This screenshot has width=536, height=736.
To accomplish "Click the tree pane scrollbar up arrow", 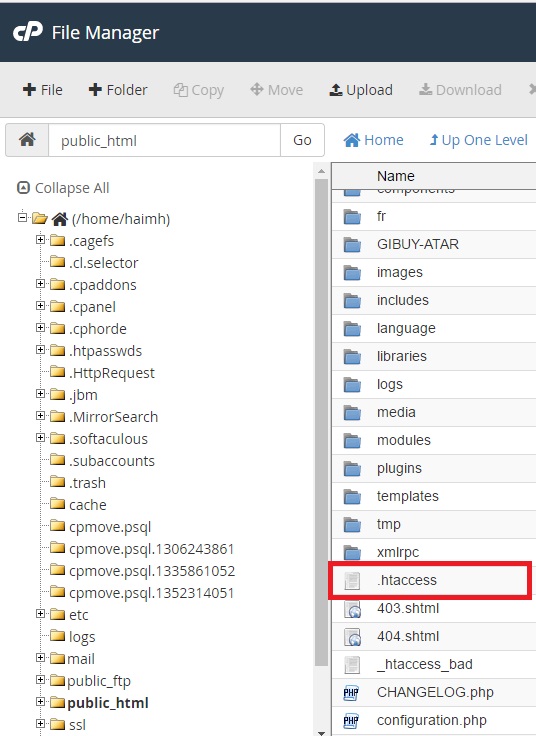I will pyautogui.click(x=321, y=171).
